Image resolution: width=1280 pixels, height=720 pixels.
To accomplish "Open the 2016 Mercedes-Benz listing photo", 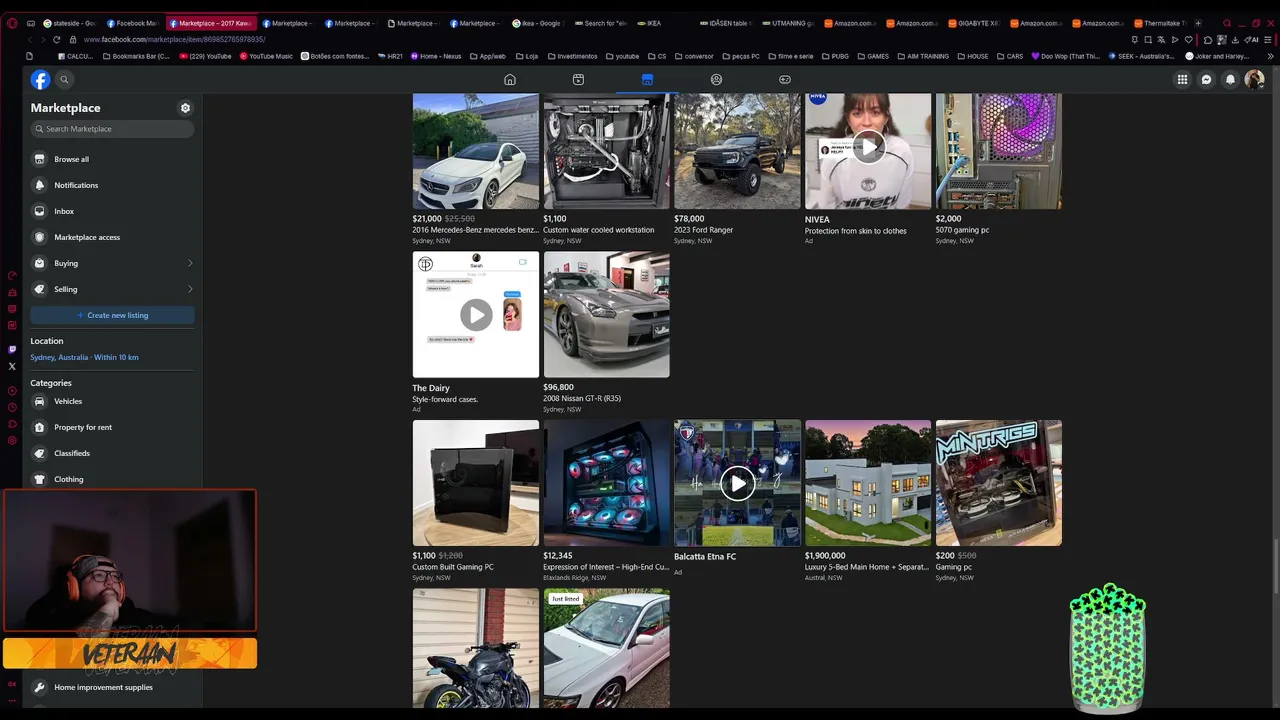I will [476, 151].
